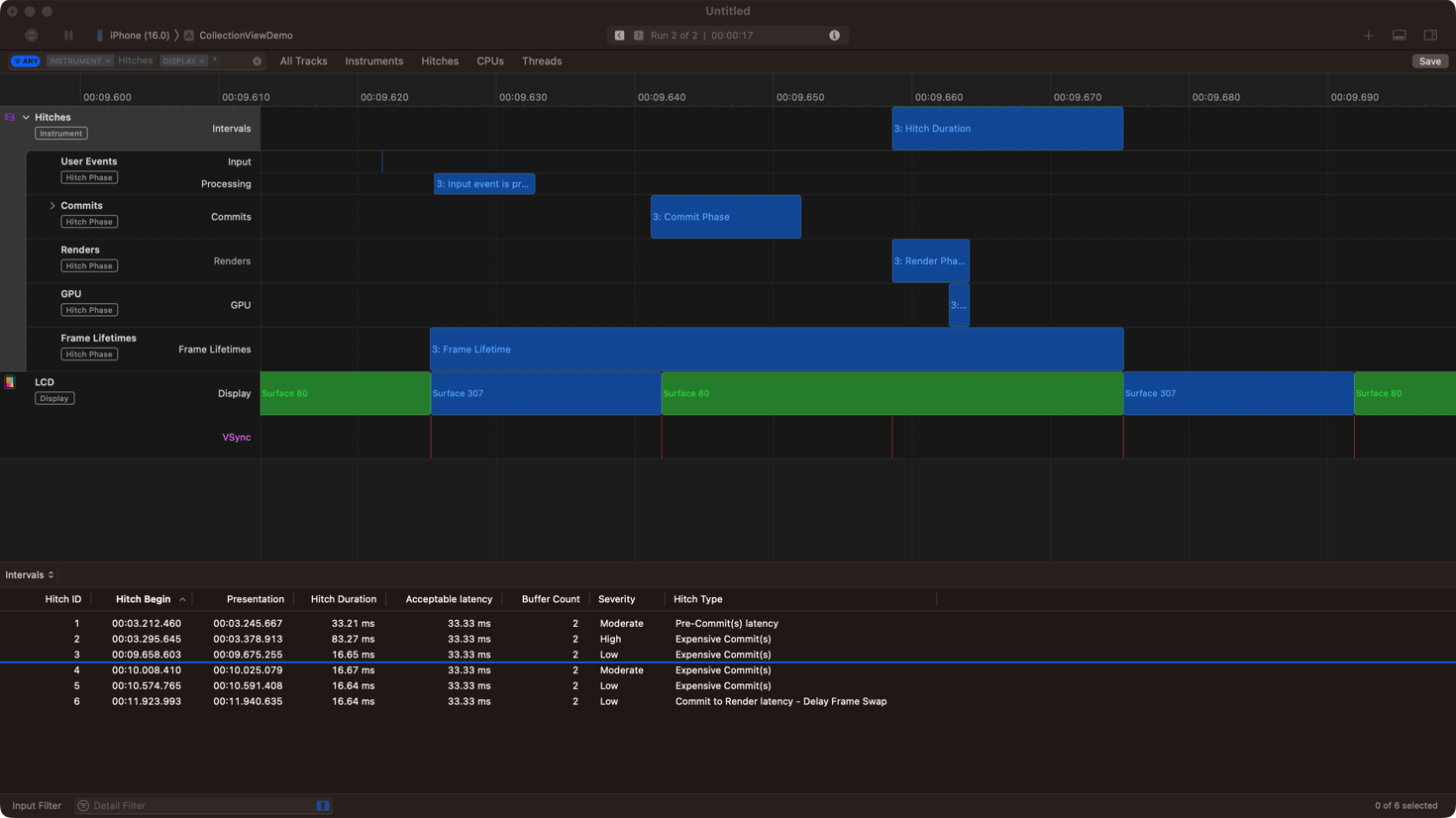Select hitch row 1 Pre-Commit(s) latency
Screen dimensions: 1456x818
pos(728,624)
